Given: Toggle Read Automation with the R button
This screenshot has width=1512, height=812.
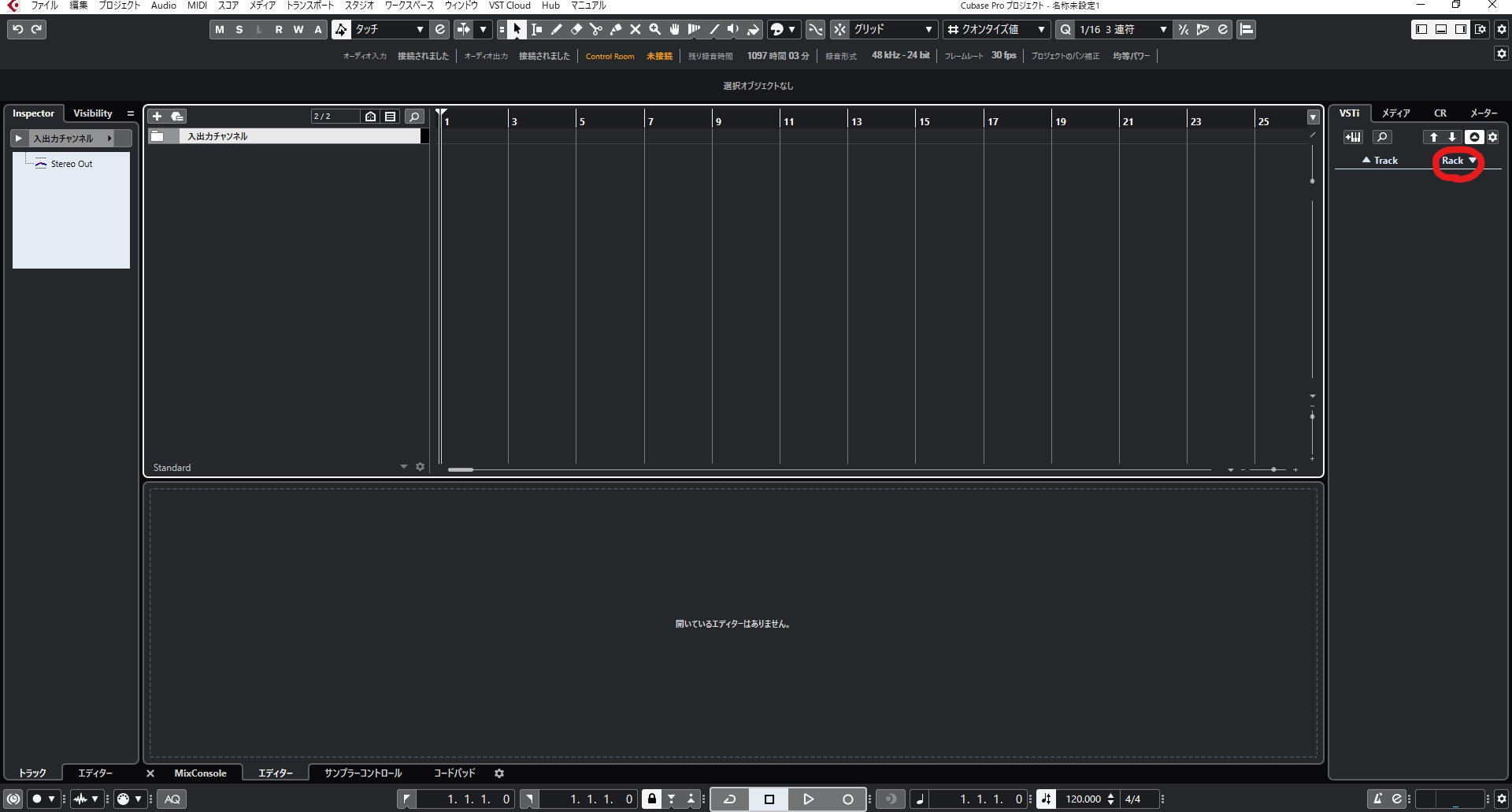Looking at the screenshot, I should tap(279, 29).
